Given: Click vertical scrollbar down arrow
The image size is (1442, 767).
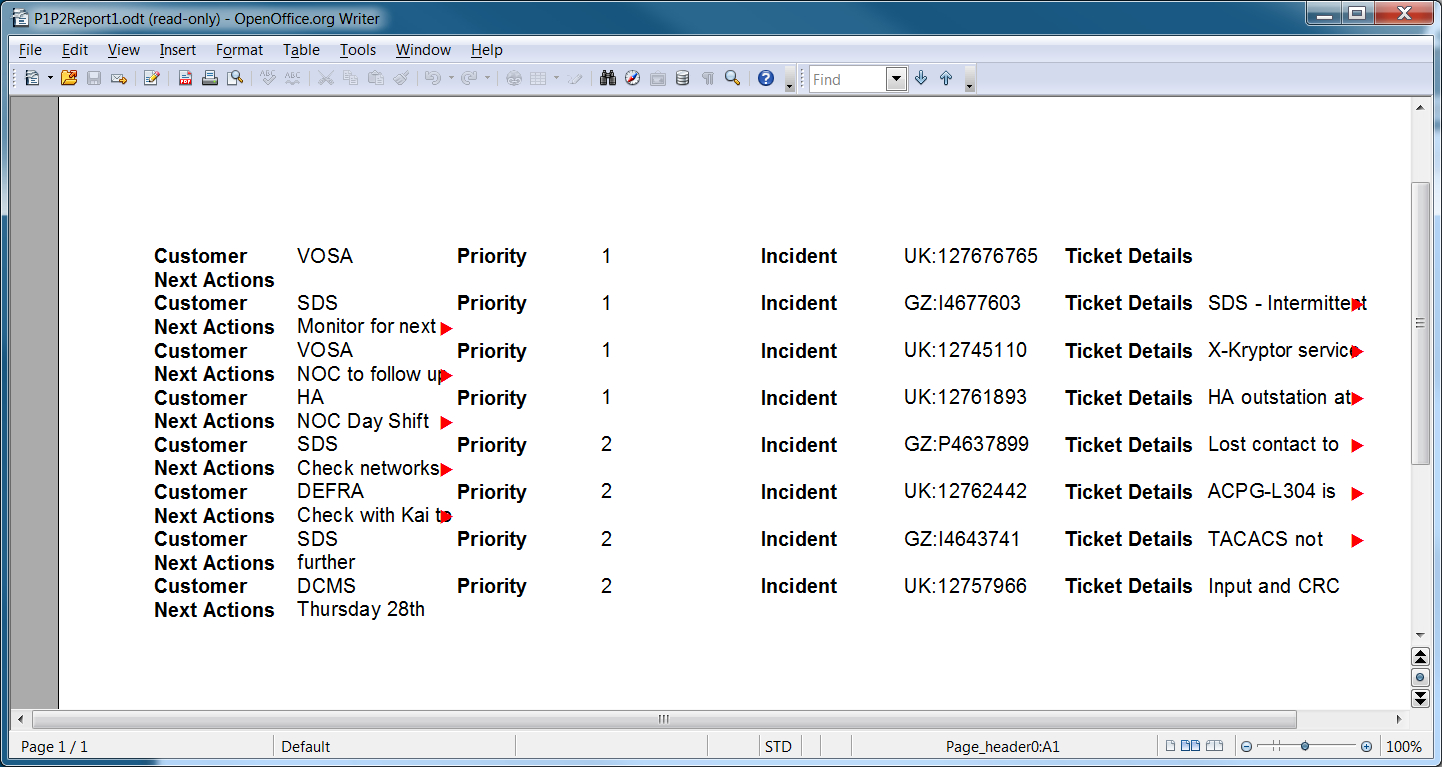Looking at the screenshot, I should [x=1419, y=634].
